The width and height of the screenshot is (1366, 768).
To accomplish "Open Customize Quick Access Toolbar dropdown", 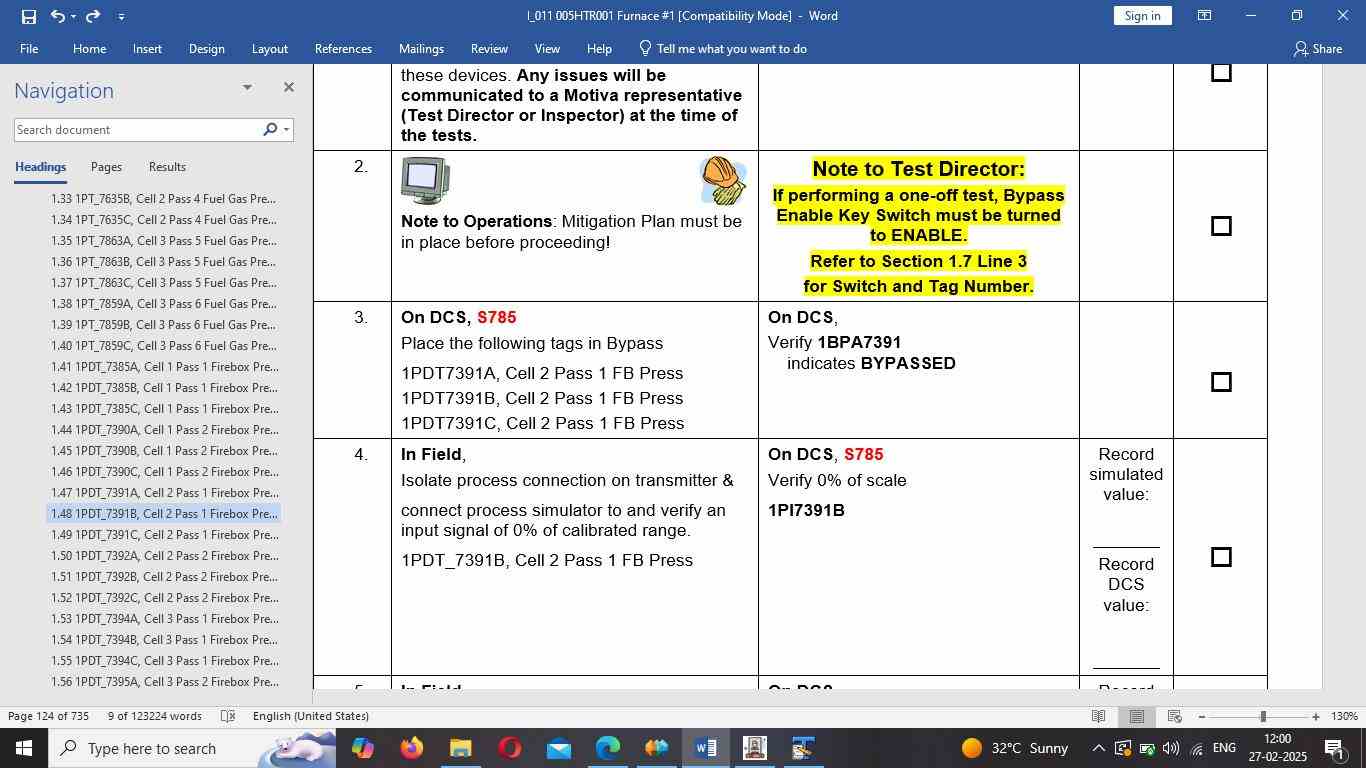I will click(121, 16).
